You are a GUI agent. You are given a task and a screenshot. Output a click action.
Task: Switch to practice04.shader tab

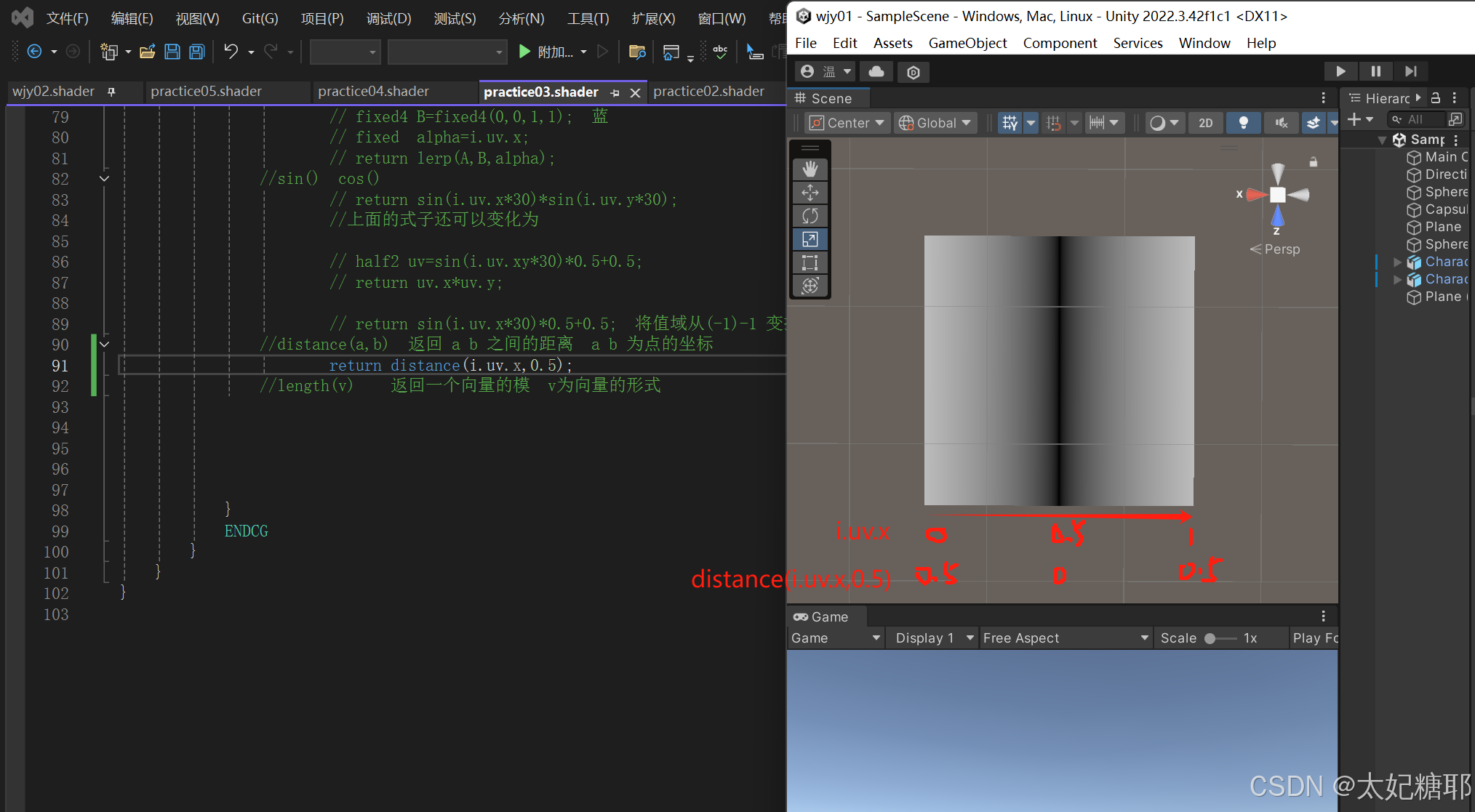point(373,92)
